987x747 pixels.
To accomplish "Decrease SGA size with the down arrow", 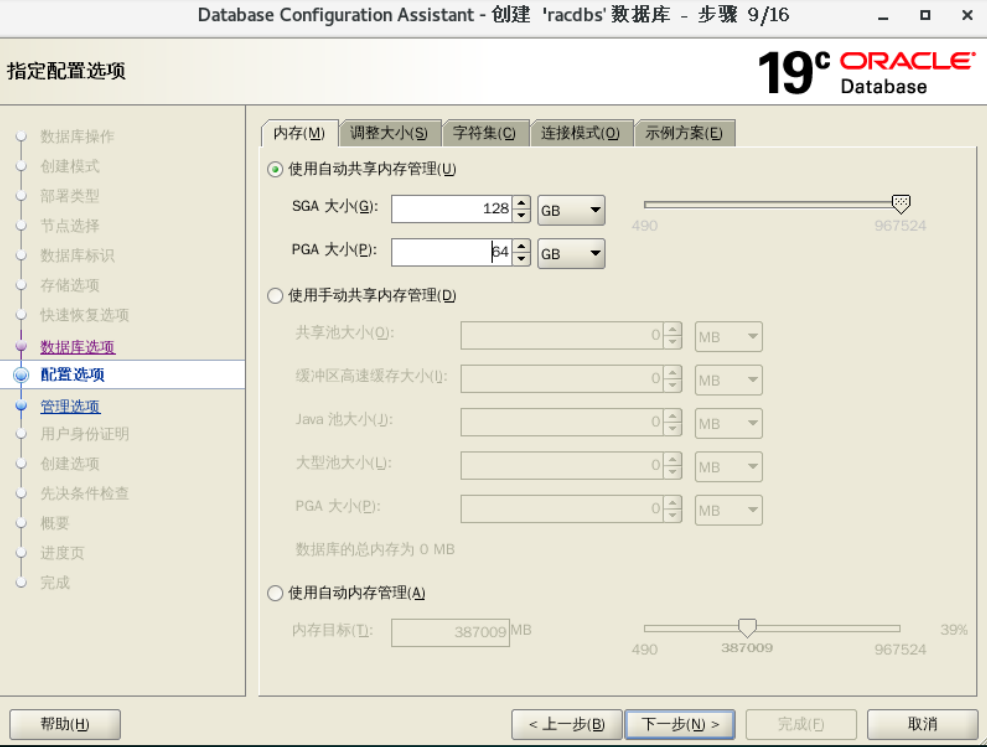I will 521,216.
